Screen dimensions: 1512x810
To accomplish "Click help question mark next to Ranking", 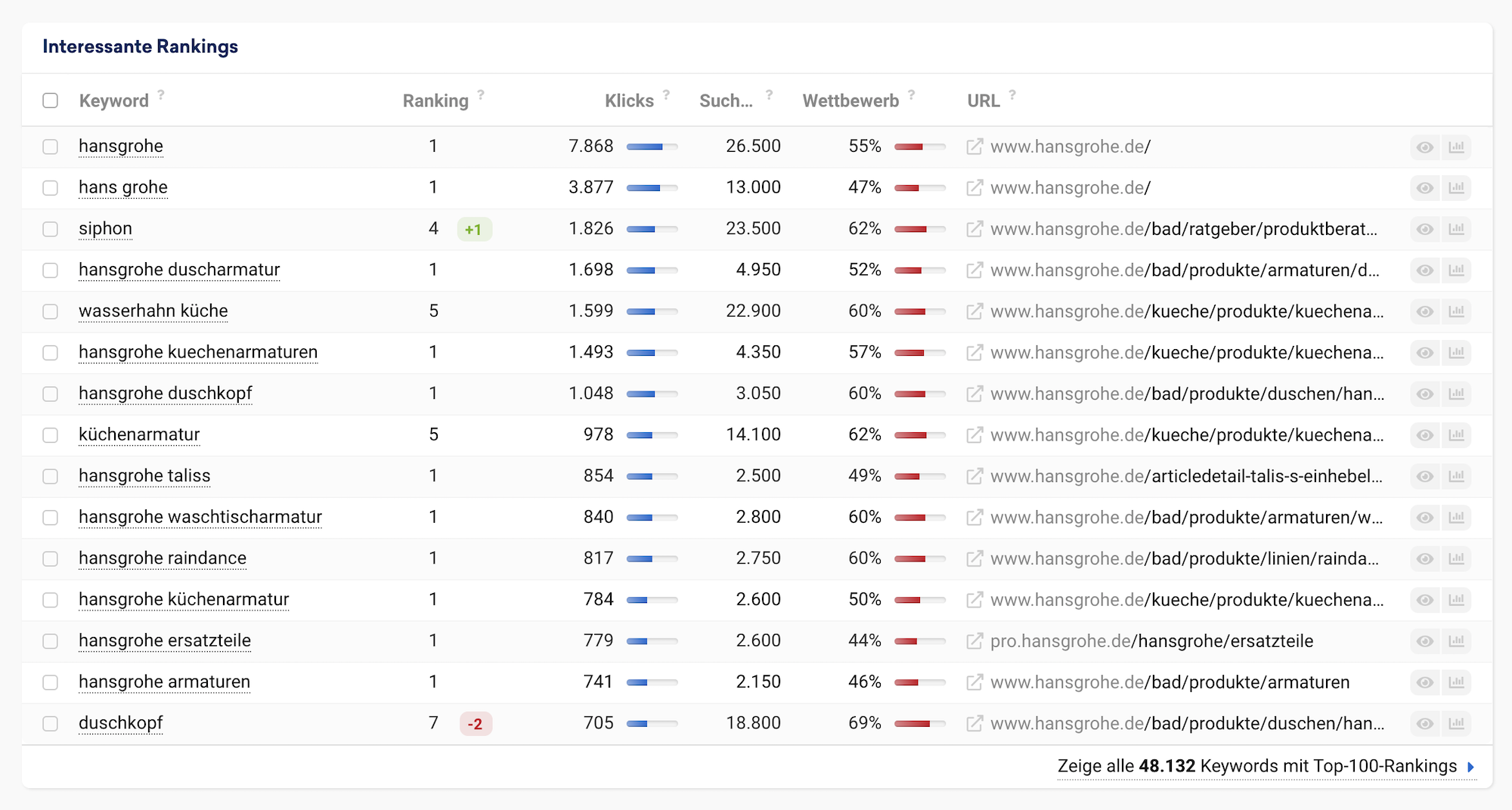I will click(x=481, y=94).
